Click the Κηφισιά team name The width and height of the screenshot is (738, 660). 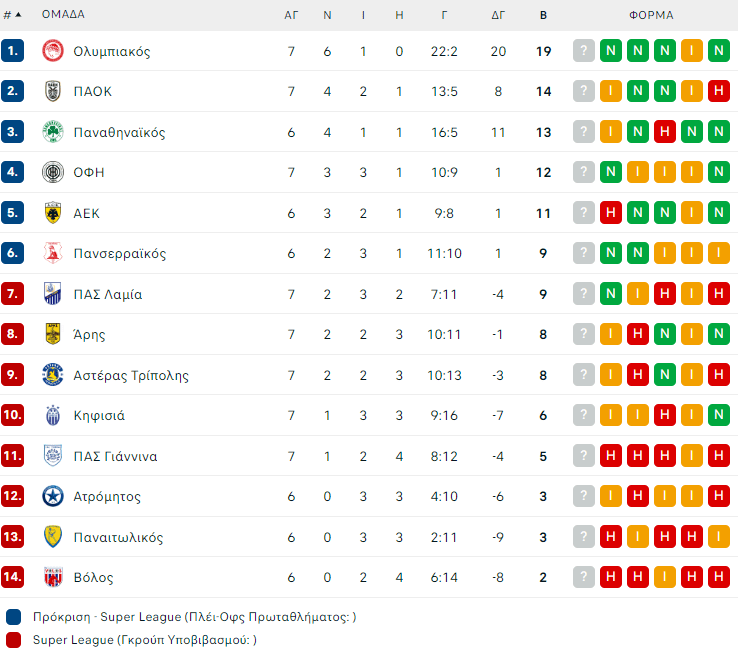point(99,415)
